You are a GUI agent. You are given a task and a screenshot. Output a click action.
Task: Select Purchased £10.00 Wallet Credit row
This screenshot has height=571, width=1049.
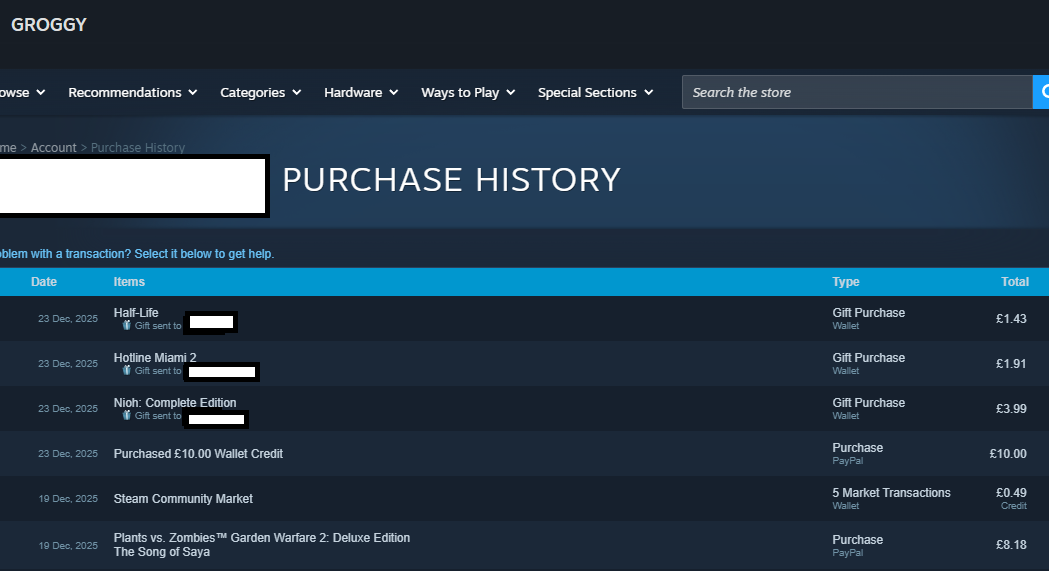point(524,453)
